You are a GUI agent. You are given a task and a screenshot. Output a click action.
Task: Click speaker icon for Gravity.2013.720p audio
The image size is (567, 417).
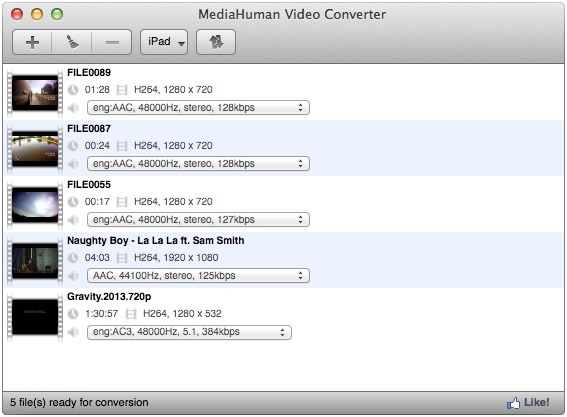click(x=73, y=332)
